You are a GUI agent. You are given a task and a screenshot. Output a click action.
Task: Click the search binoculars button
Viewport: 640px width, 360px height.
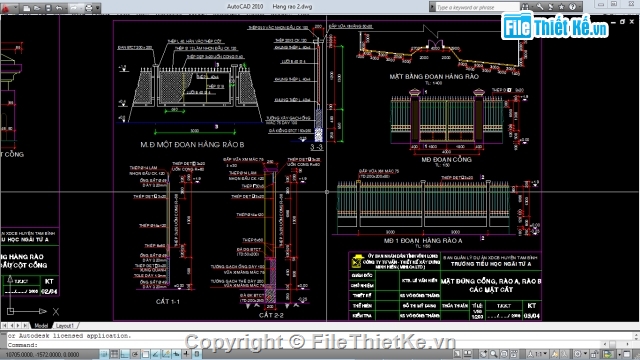[525, 7]
